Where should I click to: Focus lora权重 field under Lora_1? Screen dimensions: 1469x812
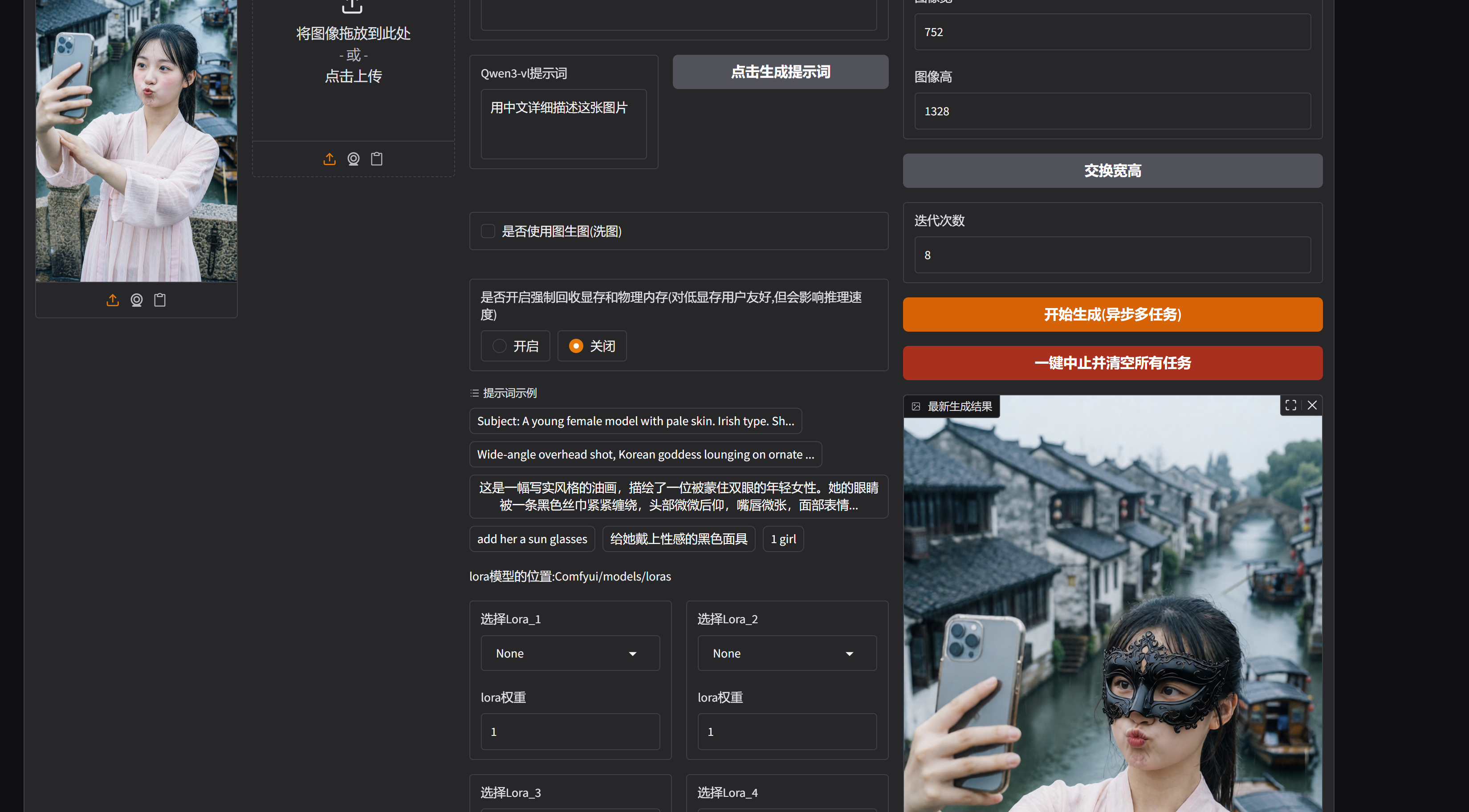coord(570,731)
